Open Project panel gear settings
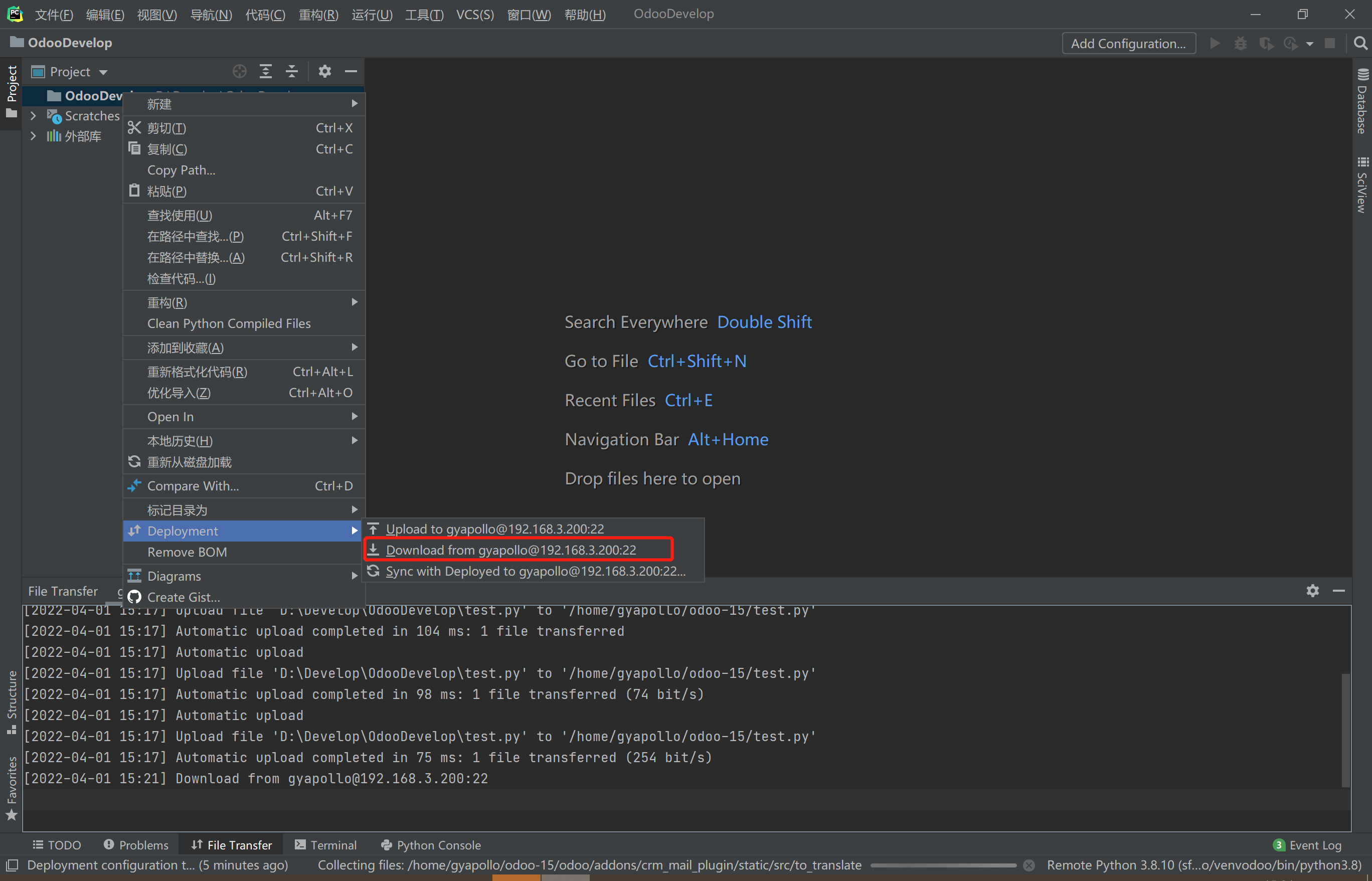The image size is (1372, 881). [324, 72]
